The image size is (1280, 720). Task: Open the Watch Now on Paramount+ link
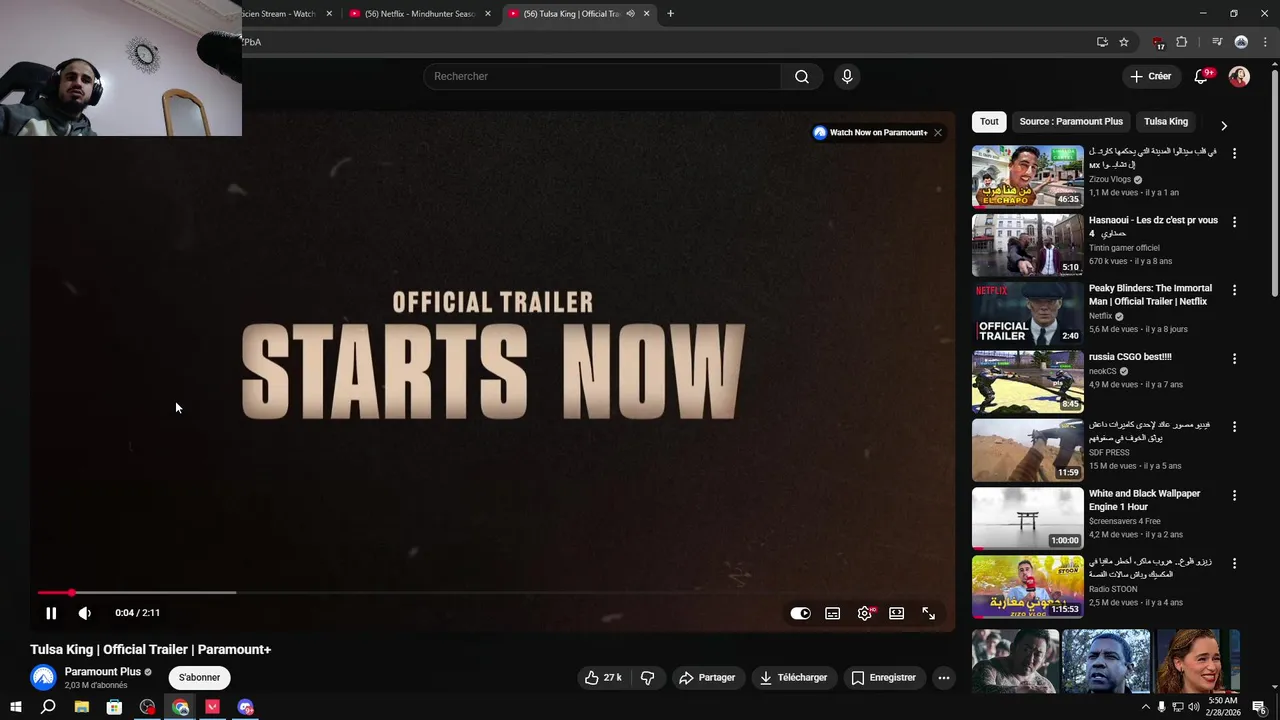coord(870,132)
